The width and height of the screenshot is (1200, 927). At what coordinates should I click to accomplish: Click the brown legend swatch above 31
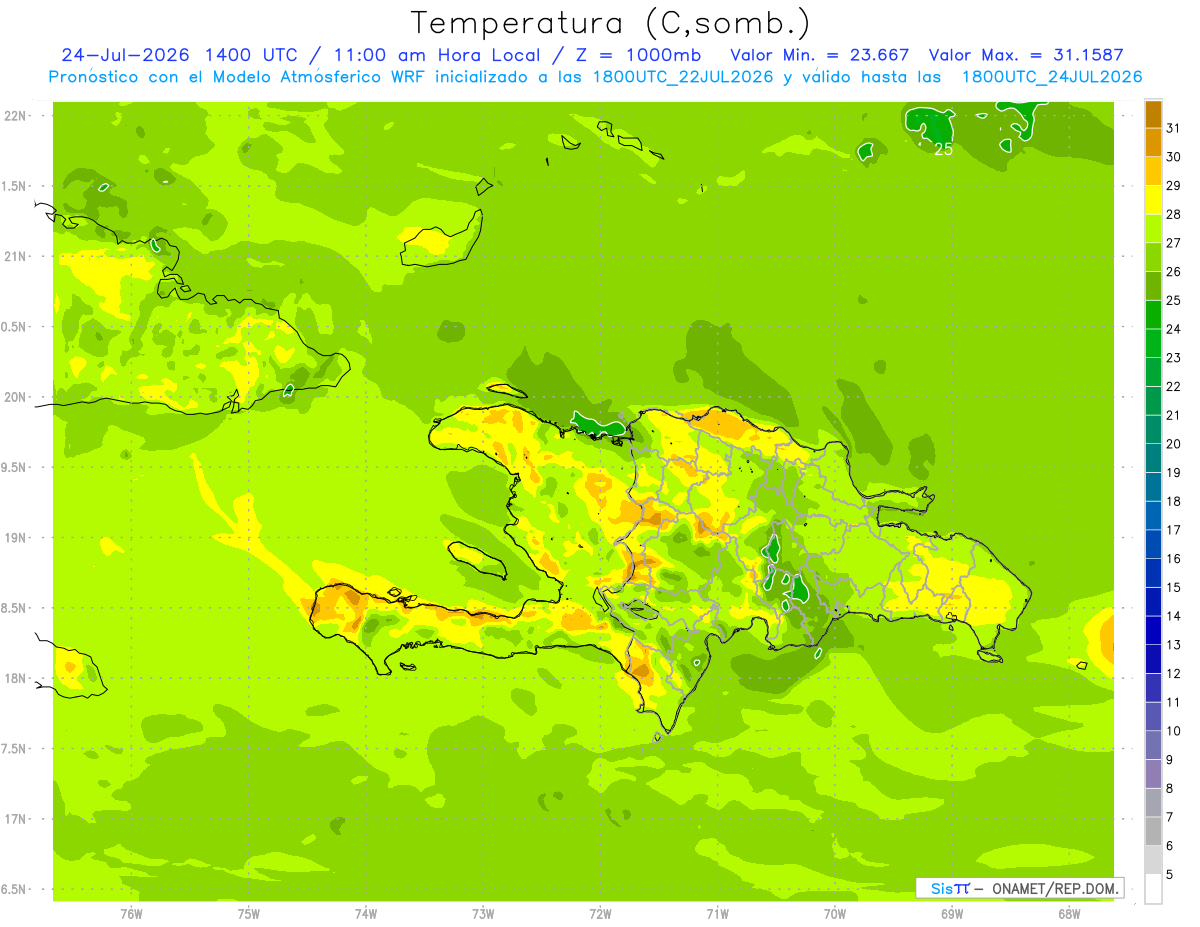[x=1153, y=115]
